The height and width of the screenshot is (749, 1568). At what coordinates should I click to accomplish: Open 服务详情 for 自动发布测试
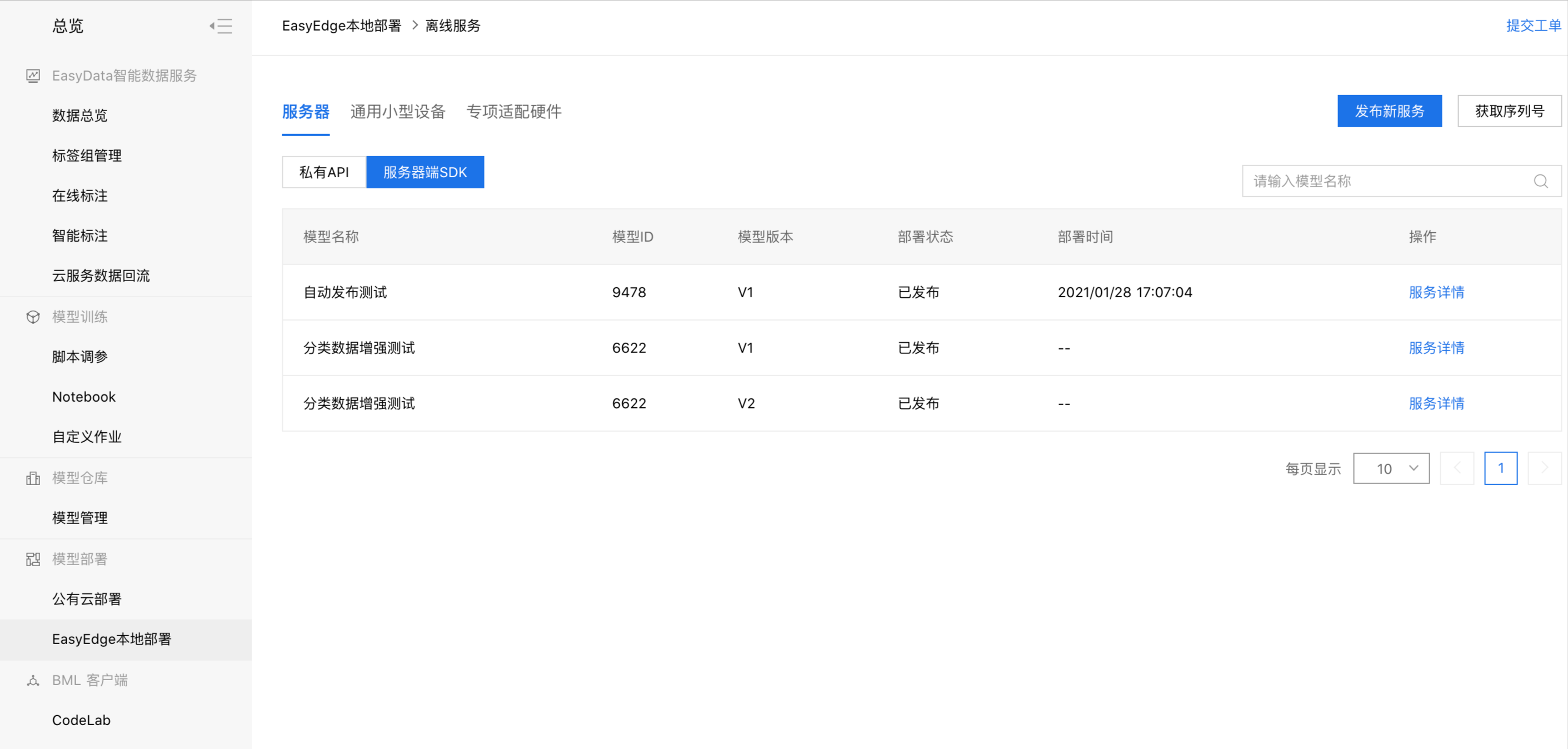point(1436,292)
